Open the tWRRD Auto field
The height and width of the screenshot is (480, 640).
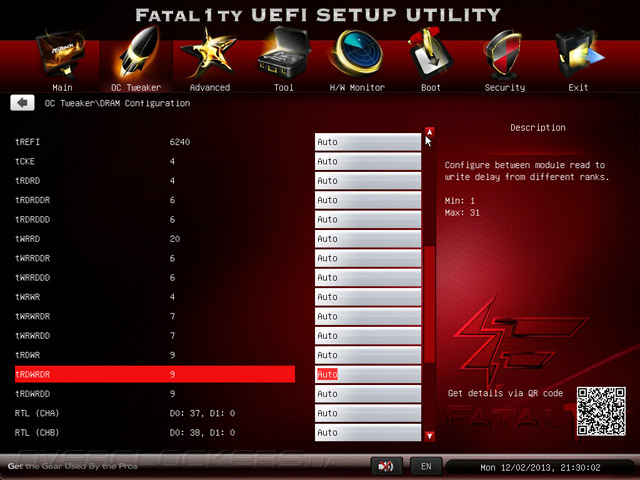coord(368,239)
